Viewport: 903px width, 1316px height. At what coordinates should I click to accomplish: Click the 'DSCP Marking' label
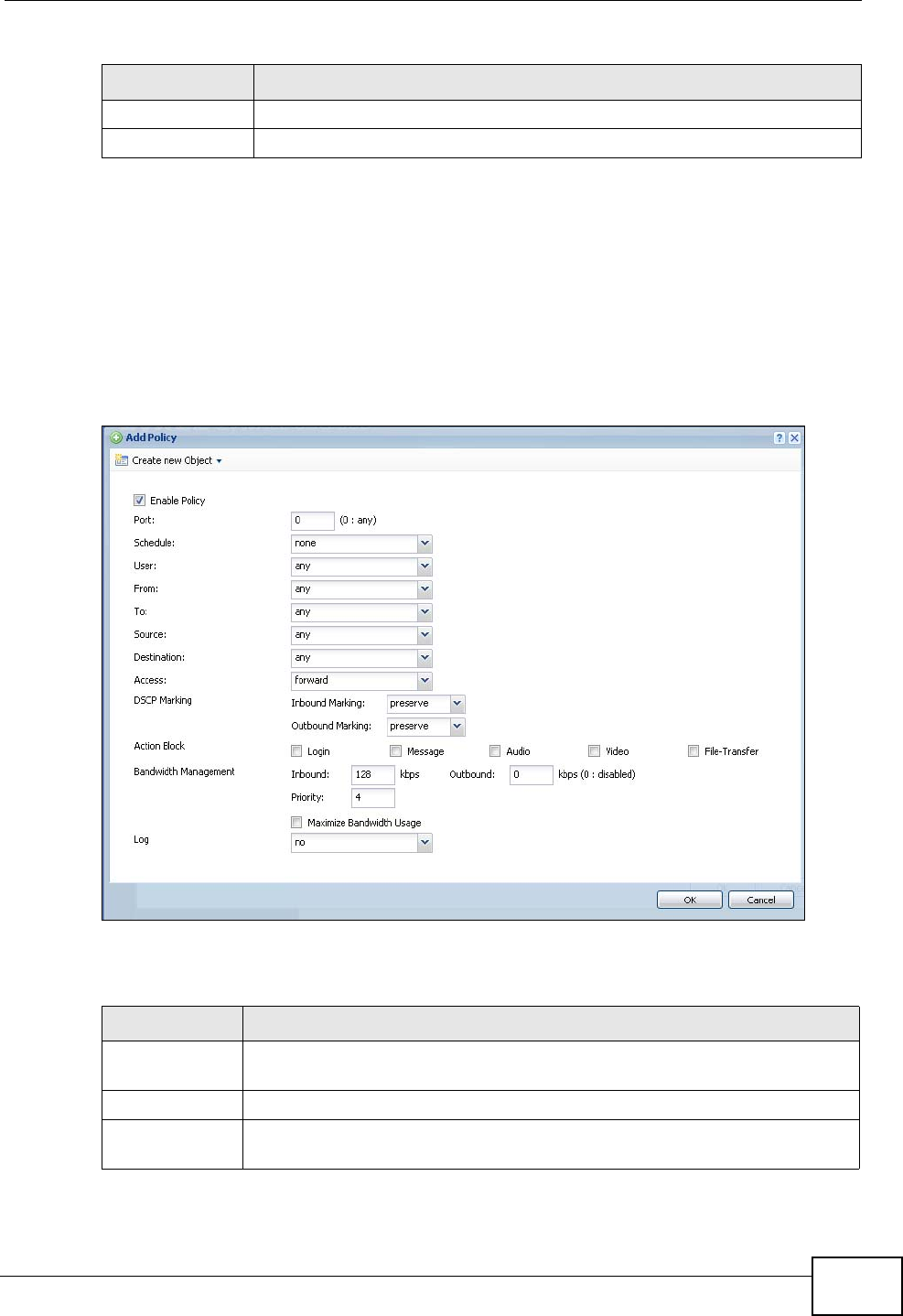[163, 700]
